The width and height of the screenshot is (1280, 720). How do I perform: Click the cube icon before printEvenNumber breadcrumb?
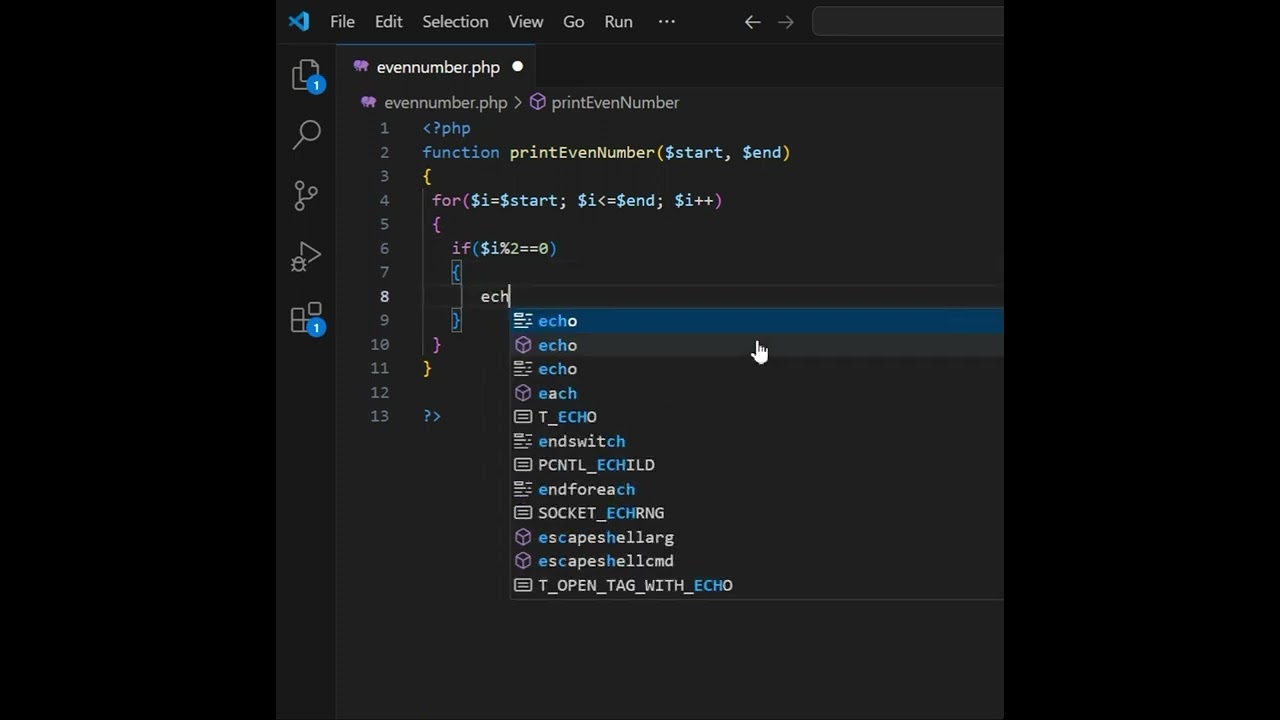point(538,102)
